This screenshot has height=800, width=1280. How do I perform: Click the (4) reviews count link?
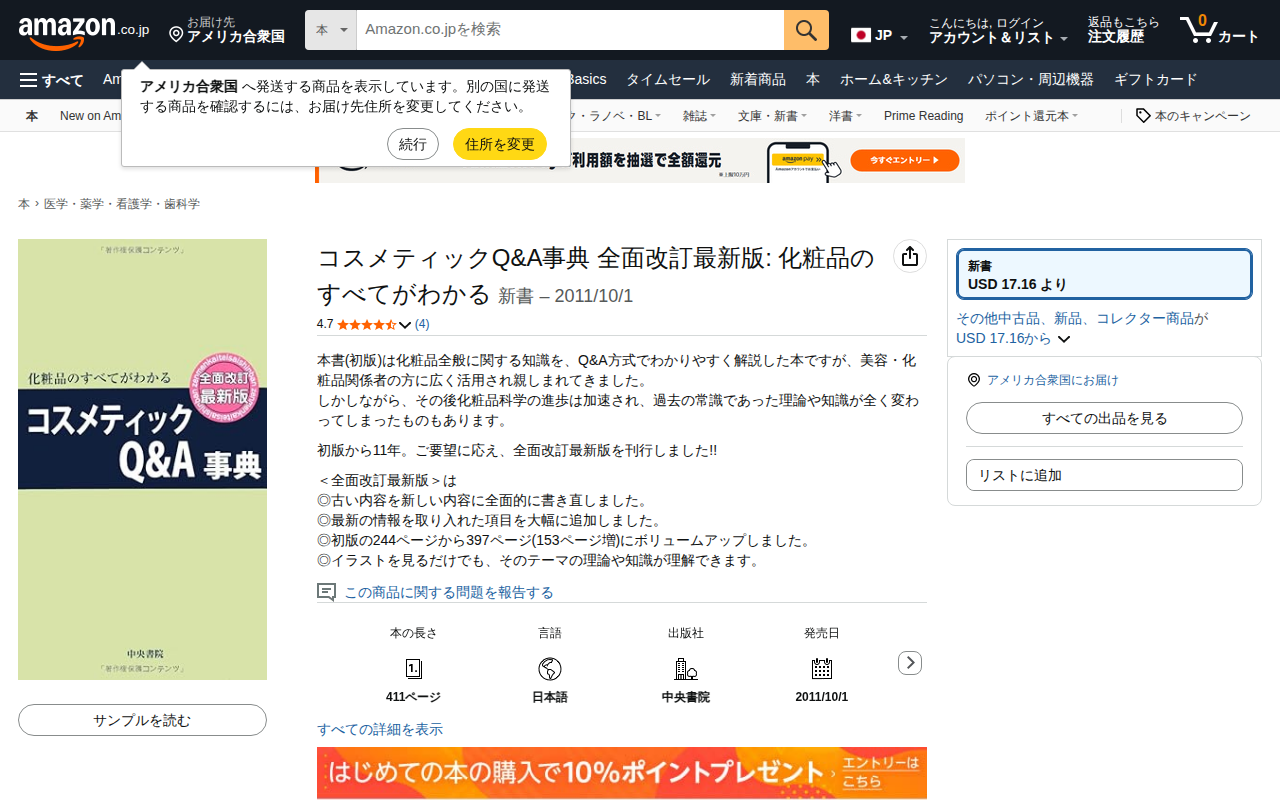(x=422, y=324)
